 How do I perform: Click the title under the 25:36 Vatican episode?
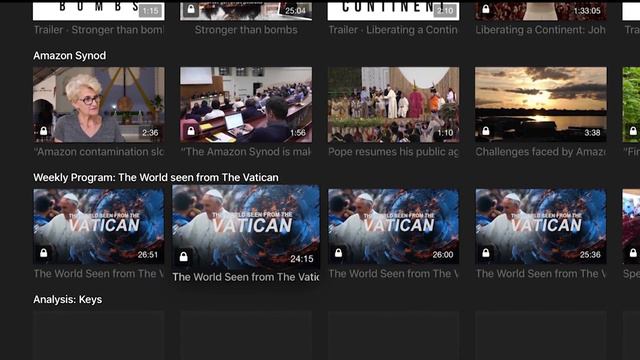pos(541,273)
